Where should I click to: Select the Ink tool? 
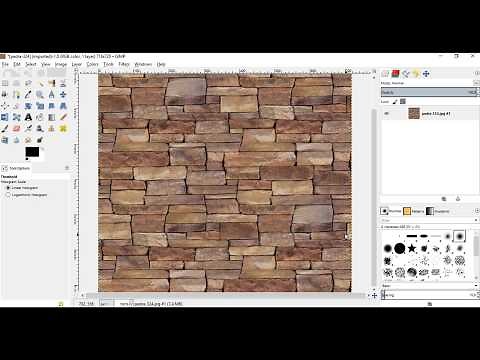(x=40, y=129)
